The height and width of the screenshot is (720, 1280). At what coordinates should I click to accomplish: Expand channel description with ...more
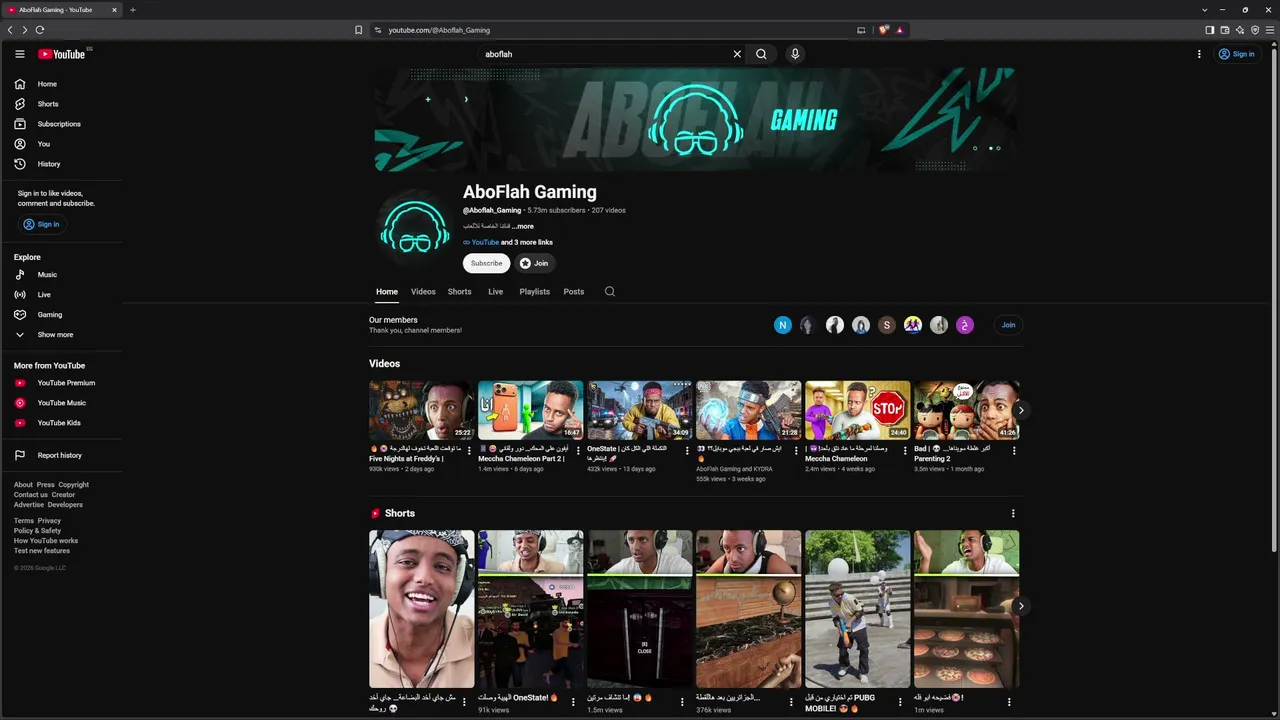tap(523, 227)
